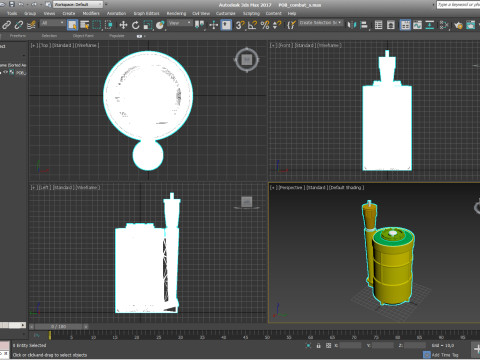Image resolution: width=480 pixels, height=360 pixels.
Task: Click the Bind to Space Warp icon
Action: 31,25
